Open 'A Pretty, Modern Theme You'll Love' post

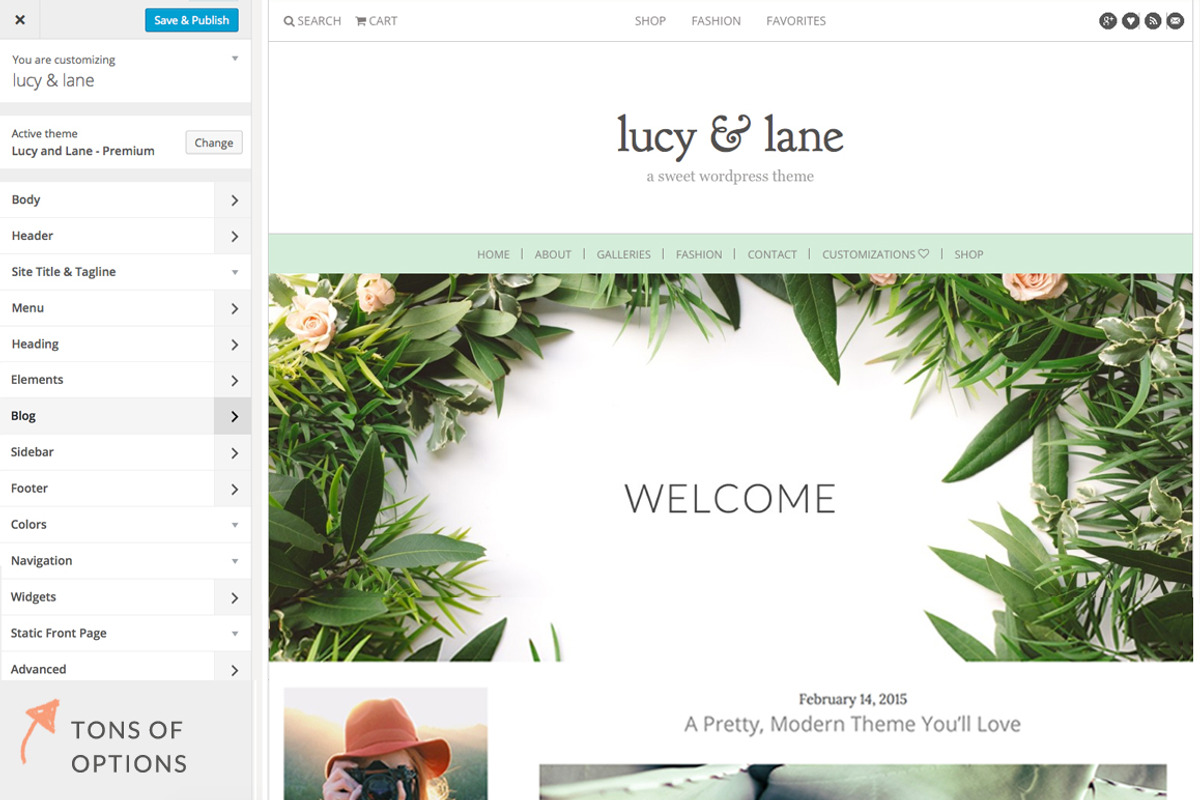pos(853,724)
